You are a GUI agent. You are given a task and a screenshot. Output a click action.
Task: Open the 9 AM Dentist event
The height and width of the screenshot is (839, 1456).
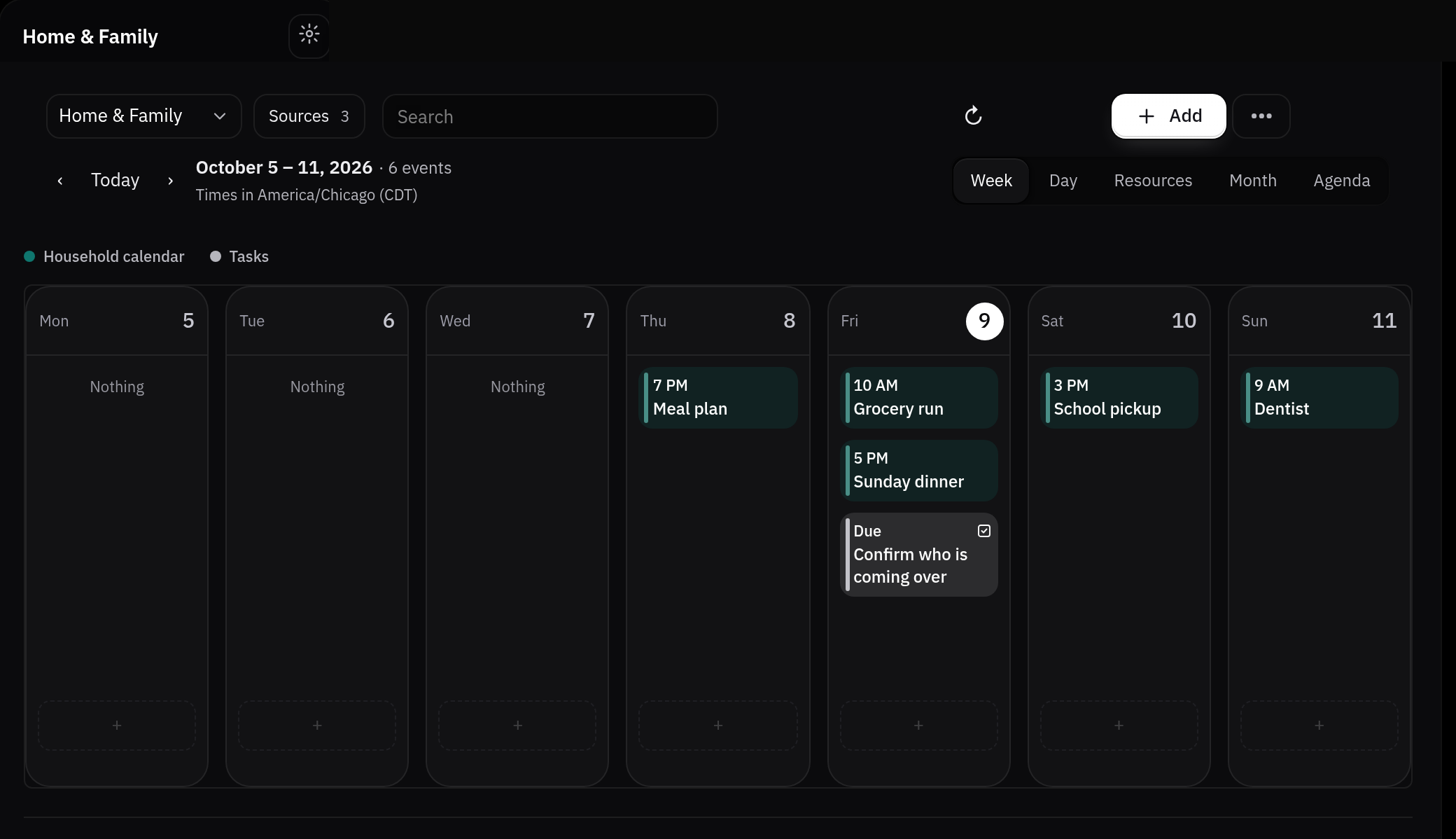click(1319, 398)
